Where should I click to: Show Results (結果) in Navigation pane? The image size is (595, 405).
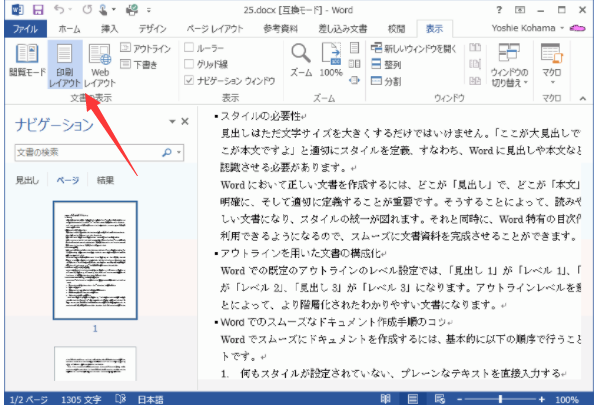click(x=105, y=180)
